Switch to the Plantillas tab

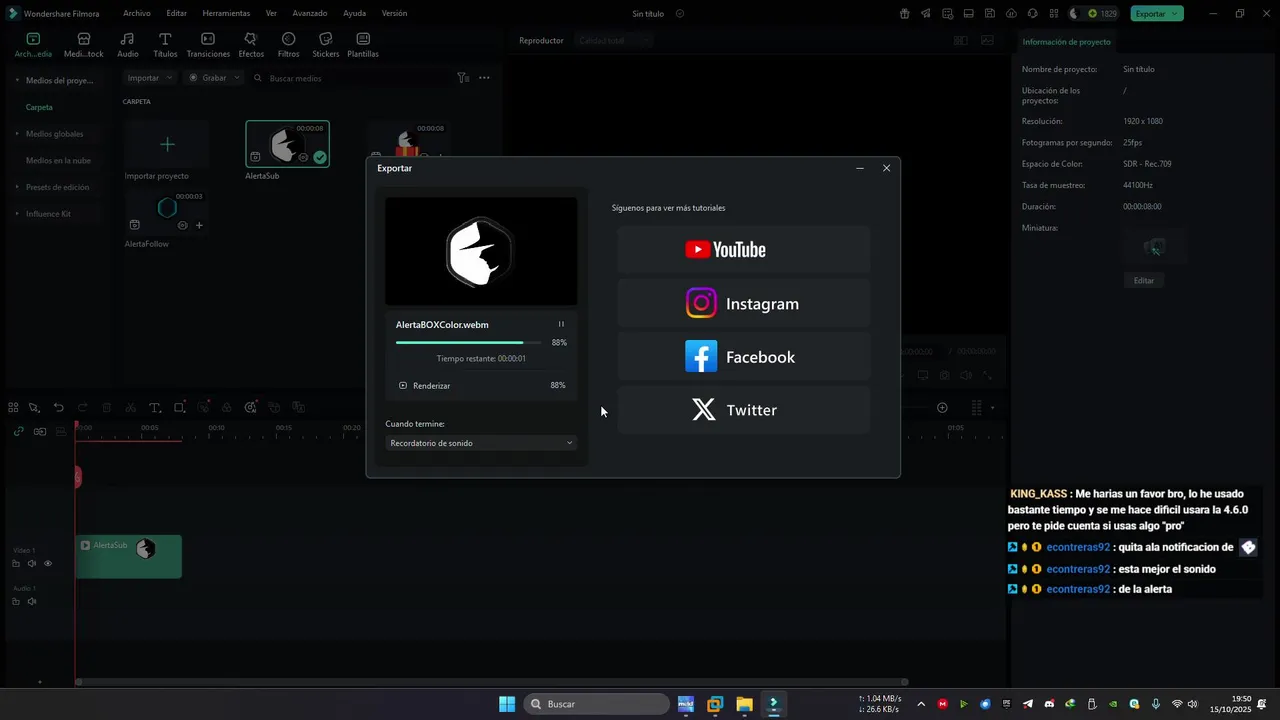click(363, 45)
